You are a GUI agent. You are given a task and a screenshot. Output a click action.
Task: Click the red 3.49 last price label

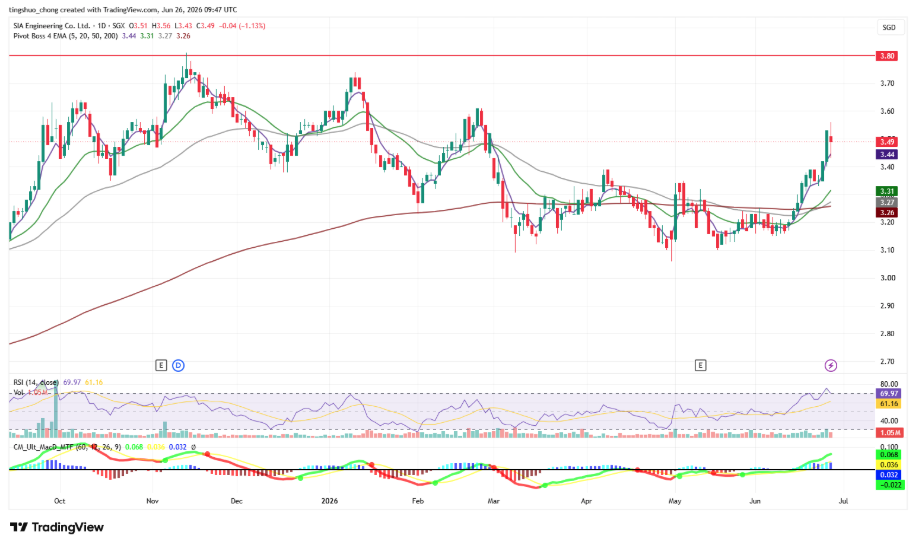[x=887, y=142]
